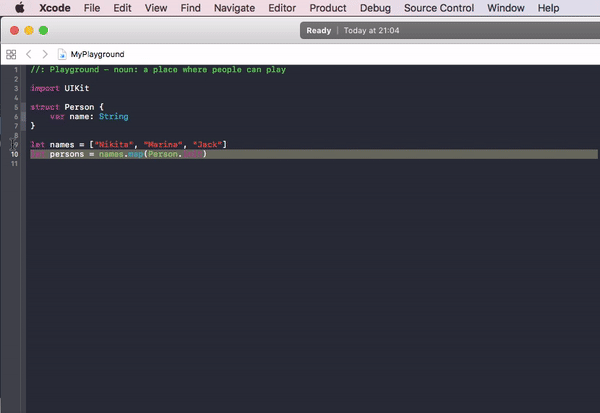600x413 pixels.
Task: Click the code folding ribbon beside line 6
Action: pyautogui.click(x=23, y=116)
